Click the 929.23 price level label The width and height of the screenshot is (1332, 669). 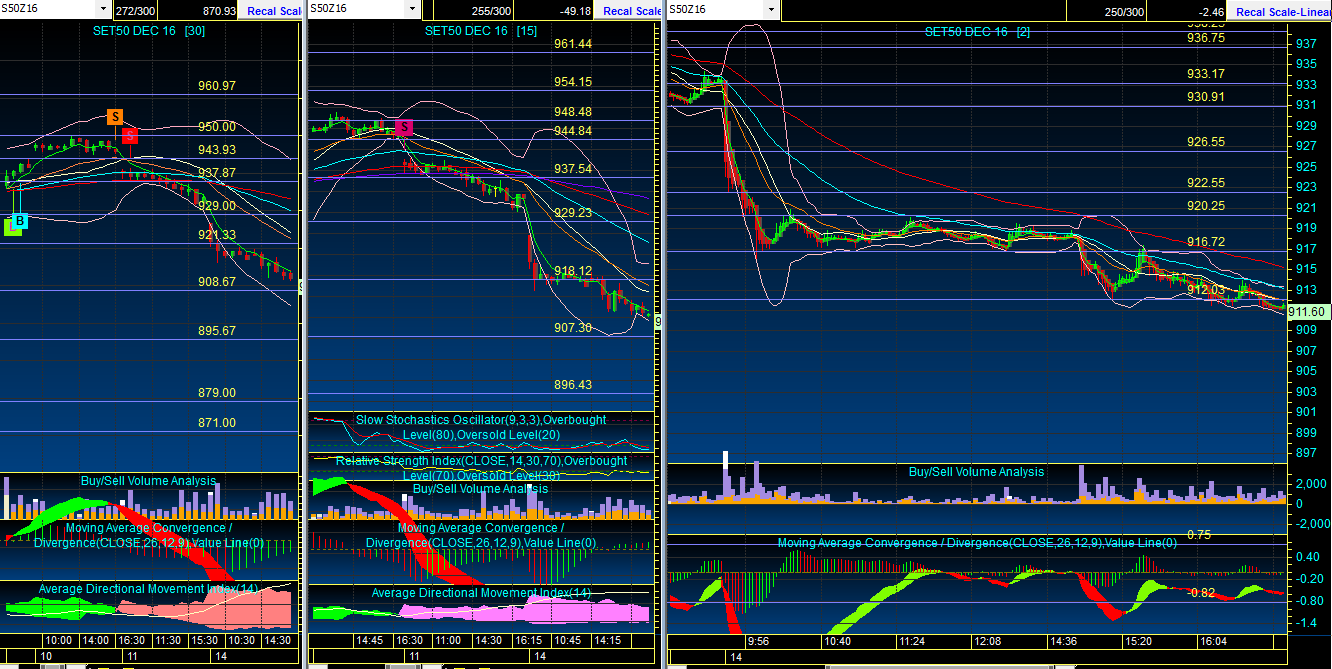[x=573, y=213]
